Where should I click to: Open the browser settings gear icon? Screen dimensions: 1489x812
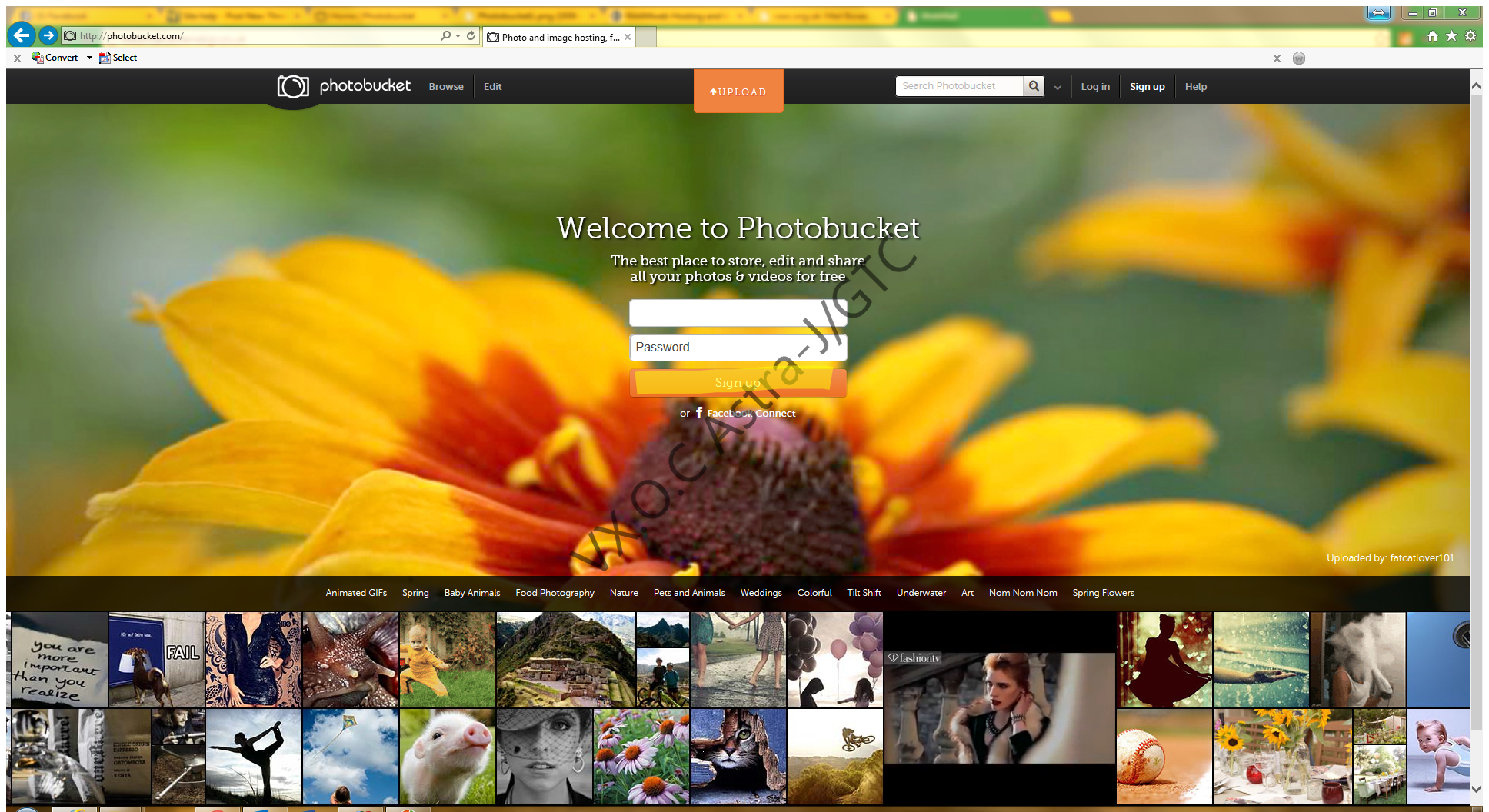1470,35
